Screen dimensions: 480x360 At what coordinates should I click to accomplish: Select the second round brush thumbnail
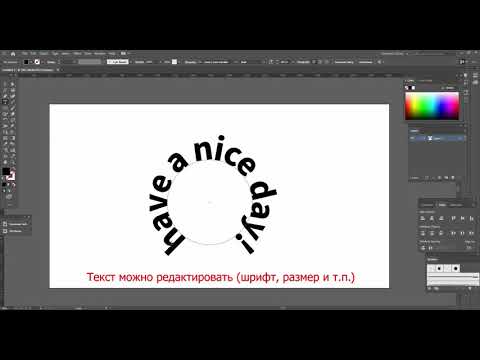[456, 268]
